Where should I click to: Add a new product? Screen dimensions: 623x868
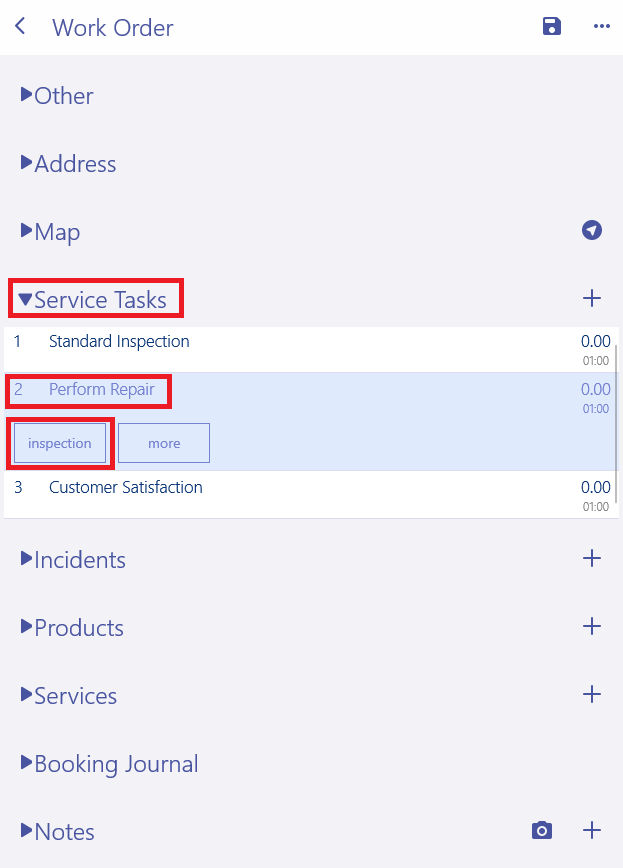(592, 626)
